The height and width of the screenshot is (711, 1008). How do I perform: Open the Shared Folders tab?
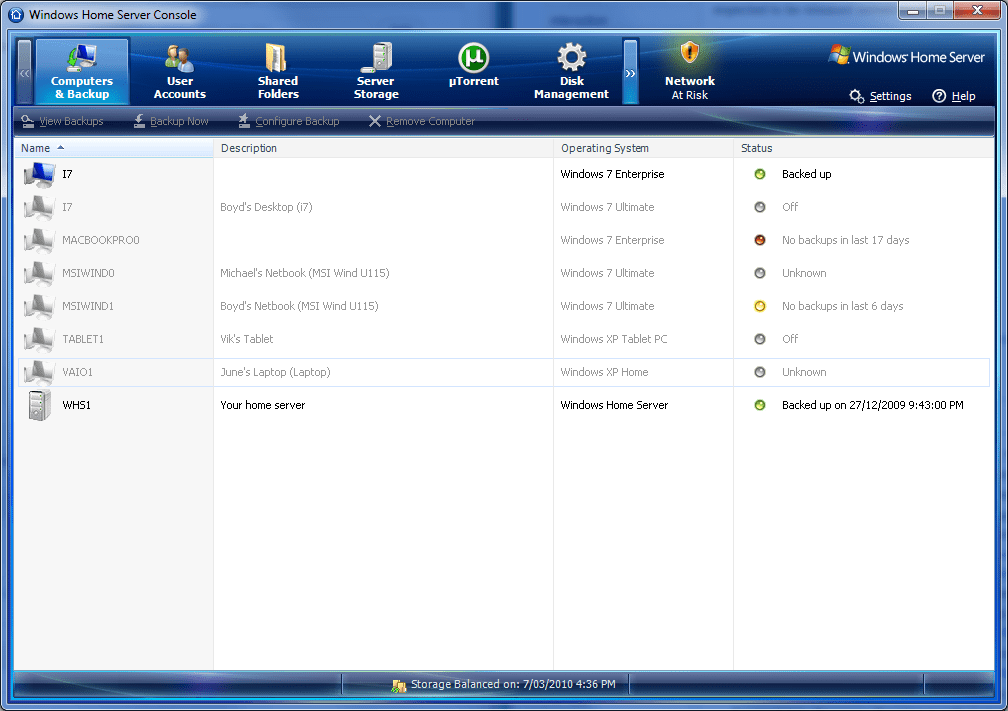coord(278,71)
